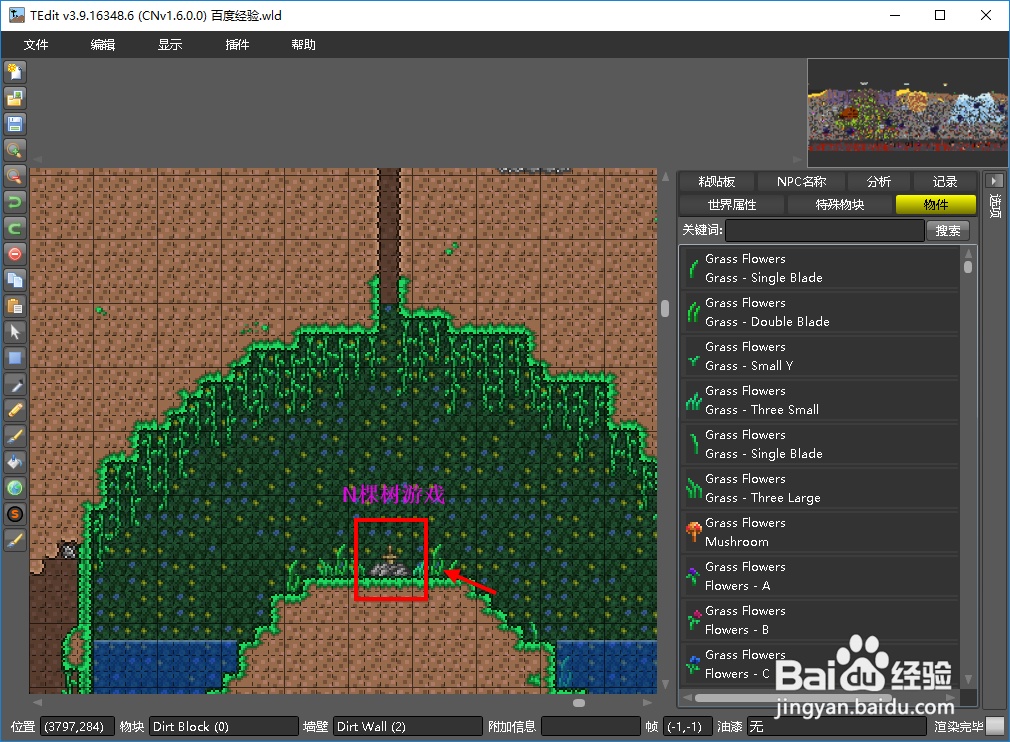Zoom out with the magnifier minus icon
This screenshot has width=1010, height=742.
point(15,176)
